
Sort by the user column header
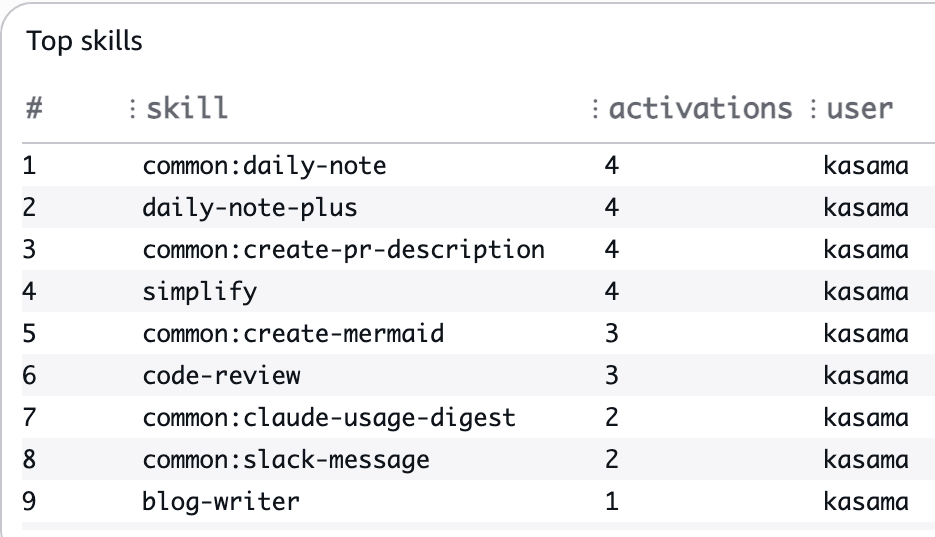859,108
